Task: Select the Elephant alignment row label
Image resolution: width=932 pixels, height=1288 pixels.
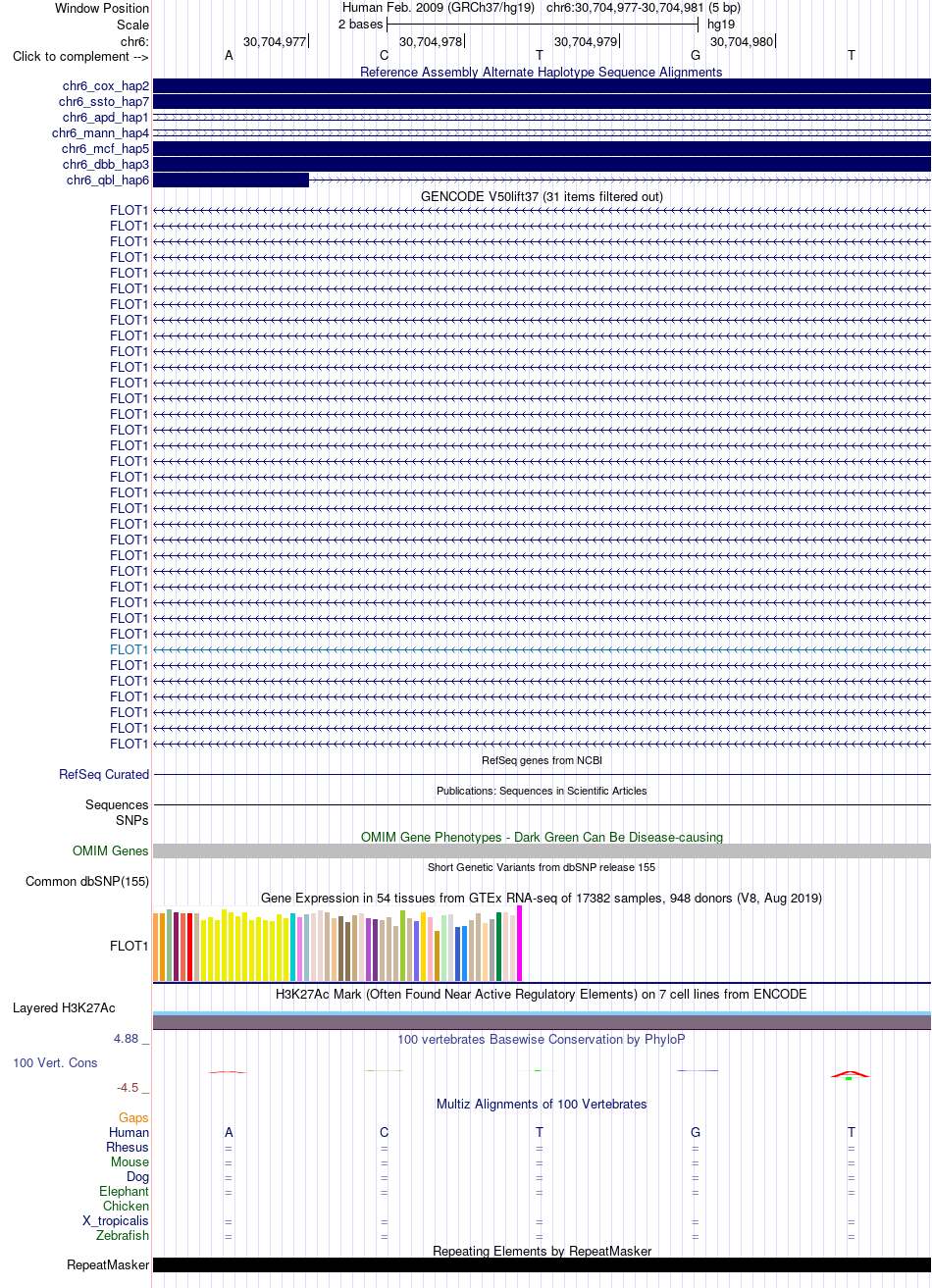Action: tap(125, 1192)
